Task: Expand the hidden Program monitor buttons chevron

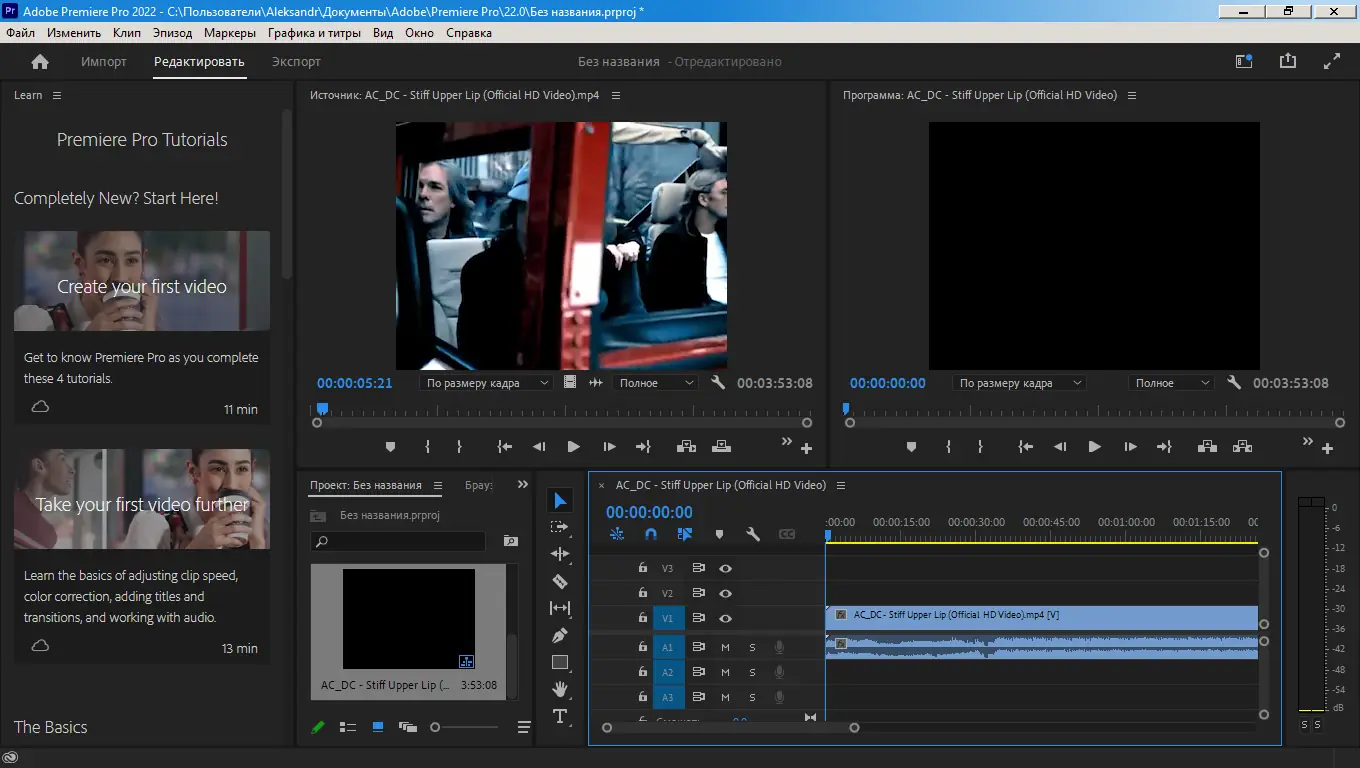Action: [1307, 440]
